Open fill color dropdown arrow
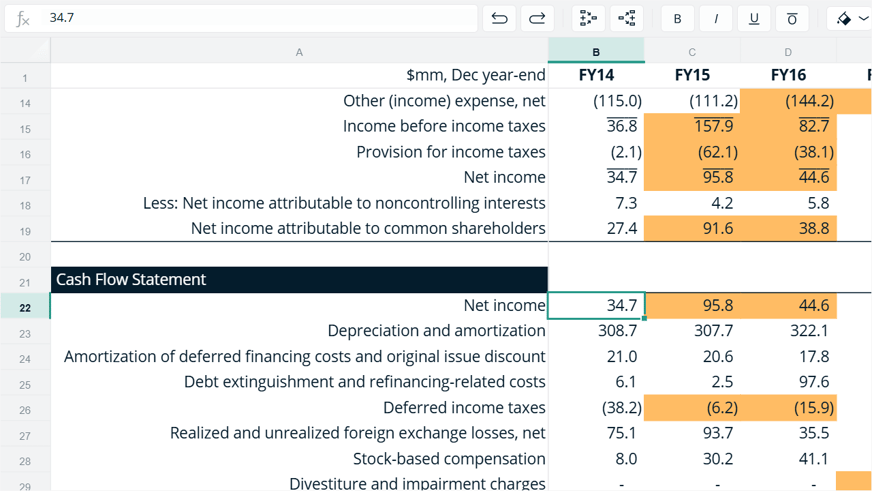Screen dimensions: 872x491 point(864,18)
